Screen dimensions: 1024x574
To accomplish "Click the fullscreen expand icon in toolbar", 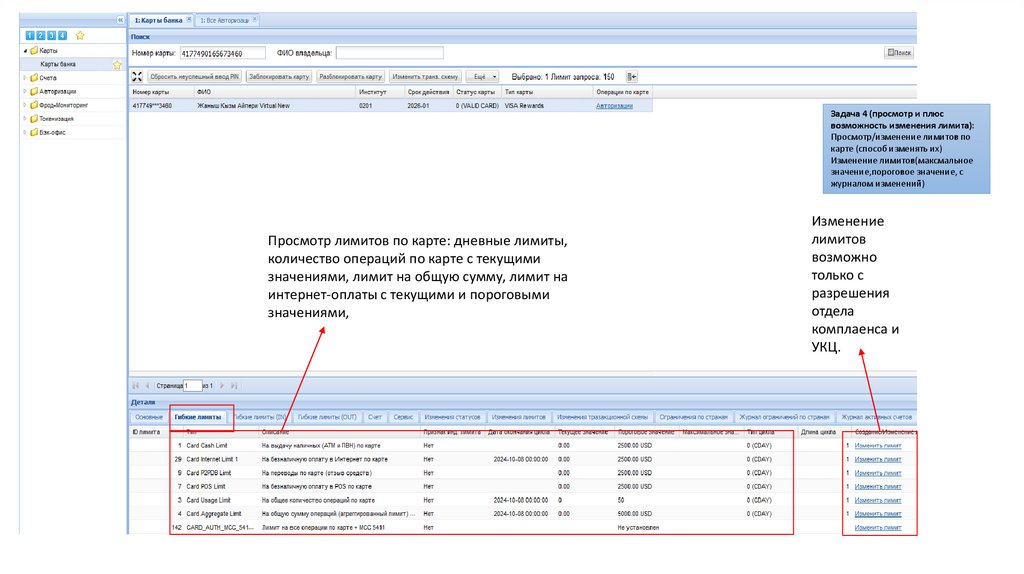I will pyautogui.click(x=137, y=76).
